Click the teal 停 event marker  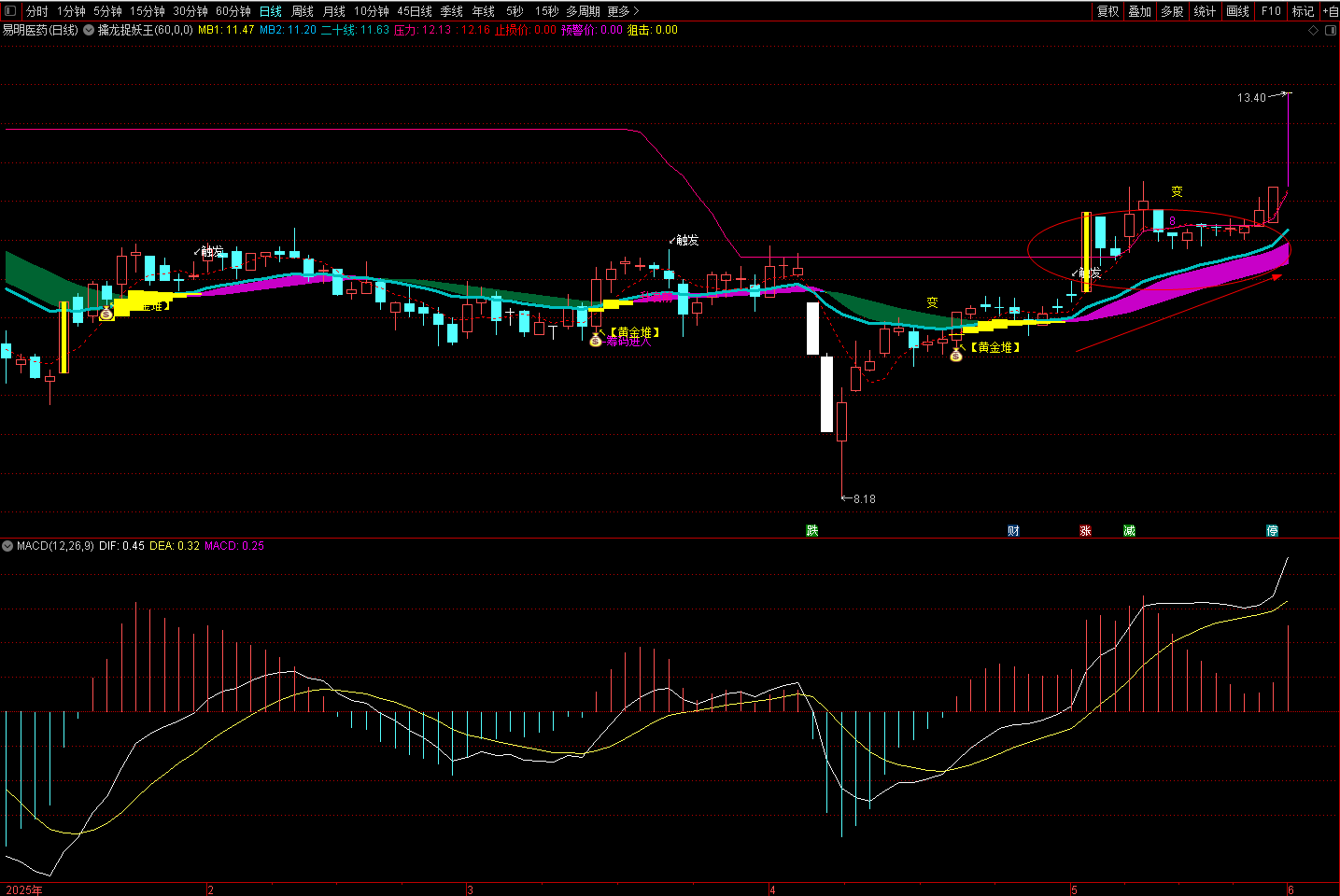click(x=1272, y=530)
